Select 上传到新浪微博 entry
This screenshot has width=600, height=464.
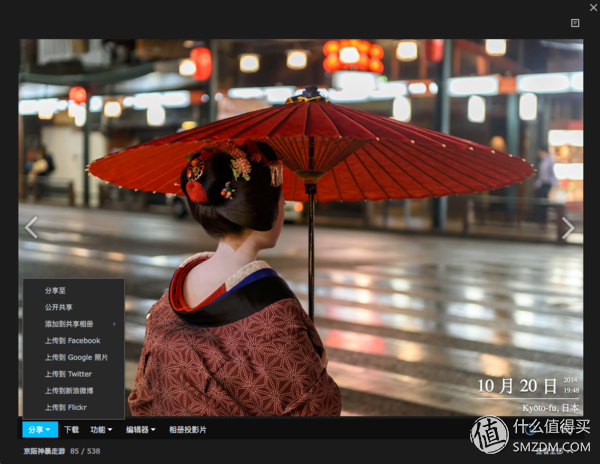[x=69, y=391]
